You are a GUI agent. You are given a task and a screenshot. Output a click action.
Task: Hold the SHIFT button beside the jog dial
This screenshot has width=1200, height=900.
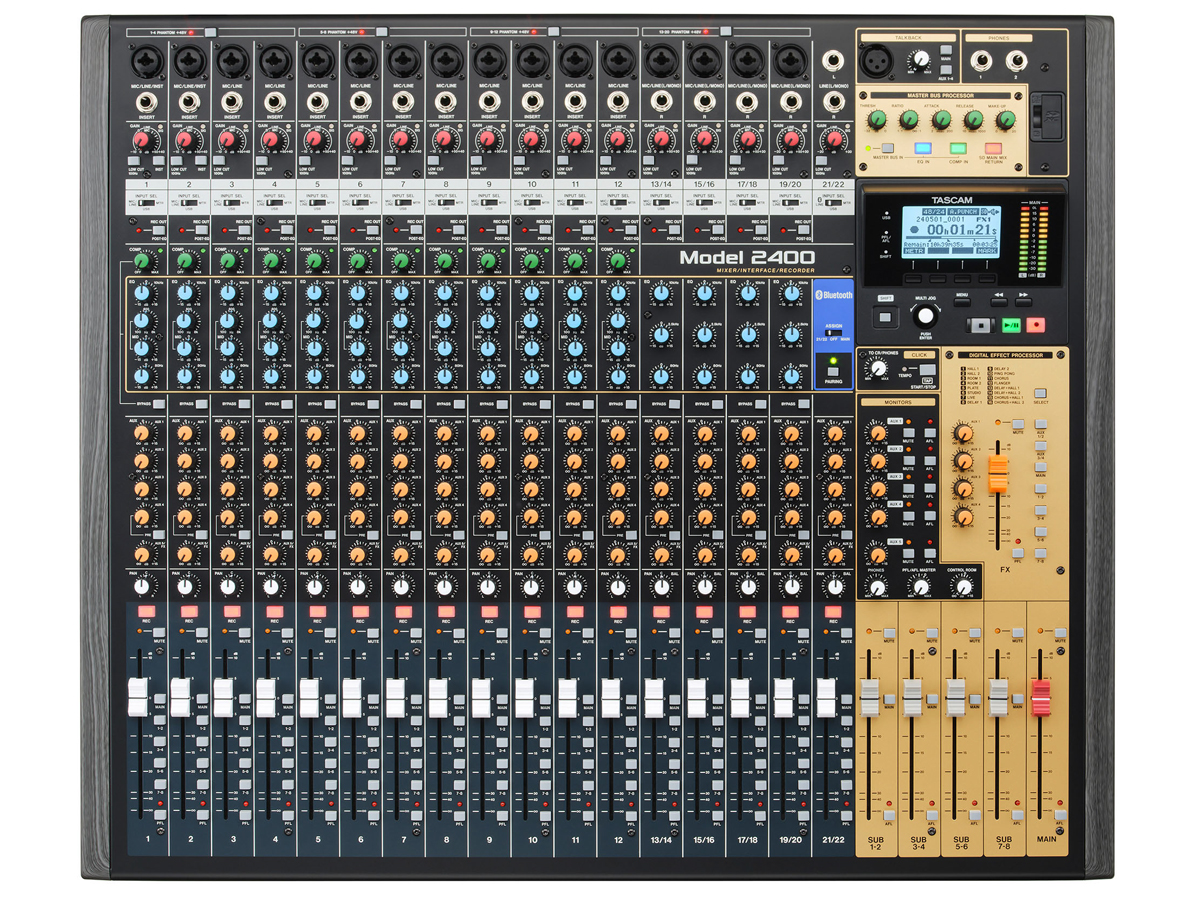click(x=885, y=318)
